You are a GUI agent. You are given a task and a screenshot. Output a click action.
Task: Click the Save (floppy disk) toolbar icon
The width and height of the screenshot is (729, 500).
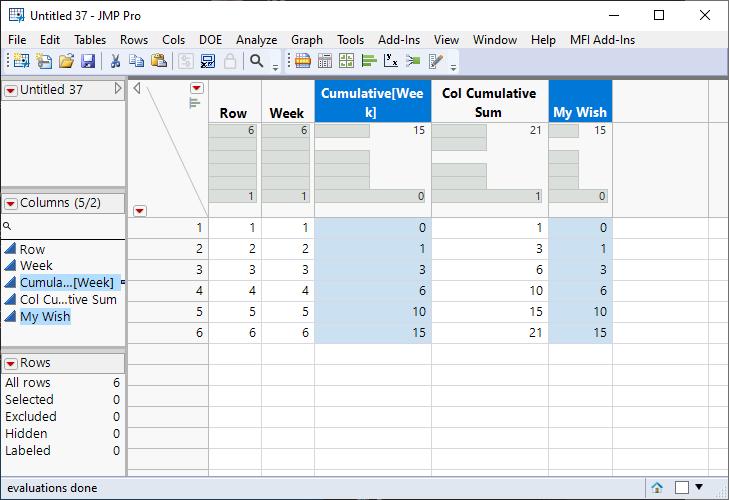point(88,61)
